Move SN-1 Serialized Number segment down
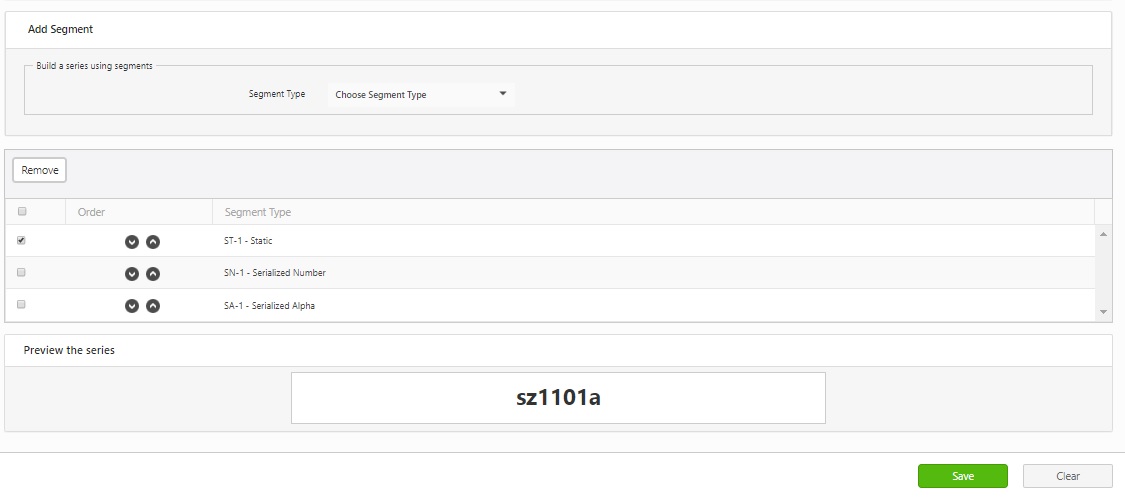The height and width of the screenshot is (497, 1125). coord(131,273)
